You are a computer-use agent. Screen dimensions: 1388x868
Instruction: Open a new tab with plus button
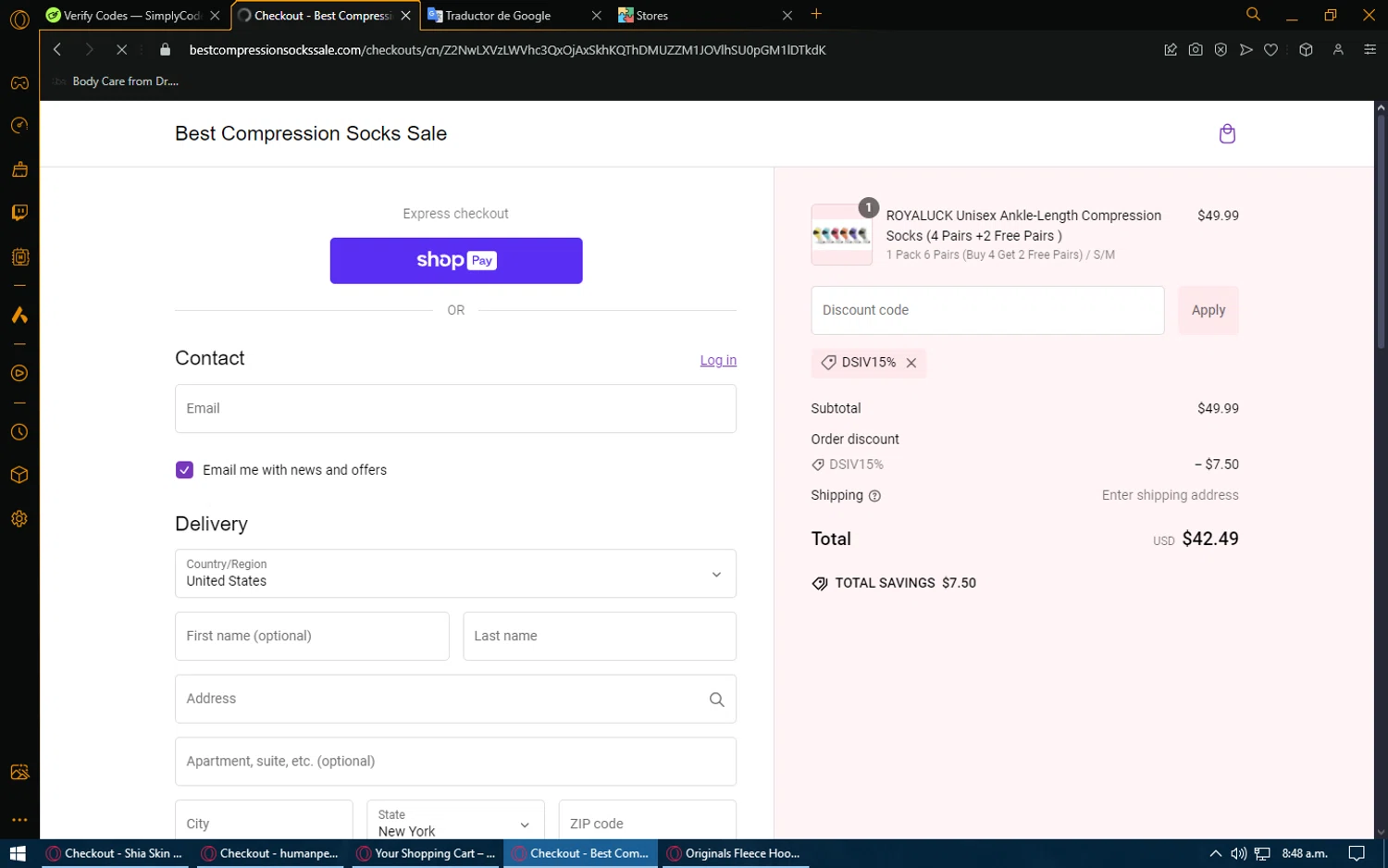click(816, 14)
